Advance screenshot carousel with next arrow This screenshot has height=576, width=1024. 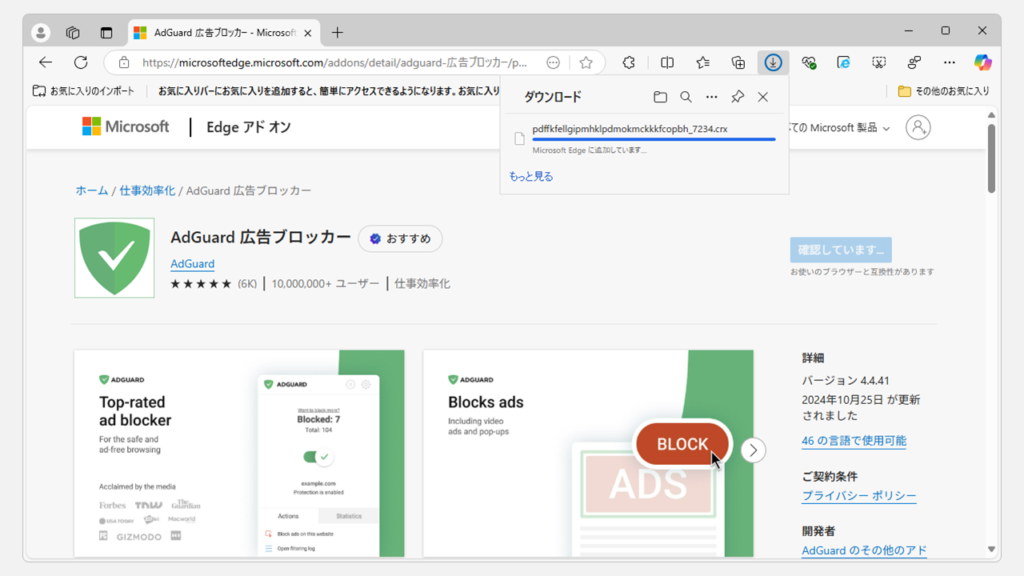(x=753, y=450)
